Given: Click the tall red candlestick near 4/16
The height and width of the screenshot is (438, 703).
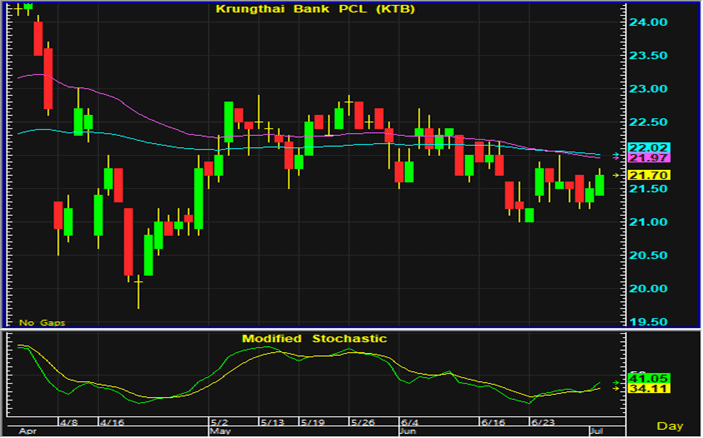Looking at the screenshot, I should point(128,242).
